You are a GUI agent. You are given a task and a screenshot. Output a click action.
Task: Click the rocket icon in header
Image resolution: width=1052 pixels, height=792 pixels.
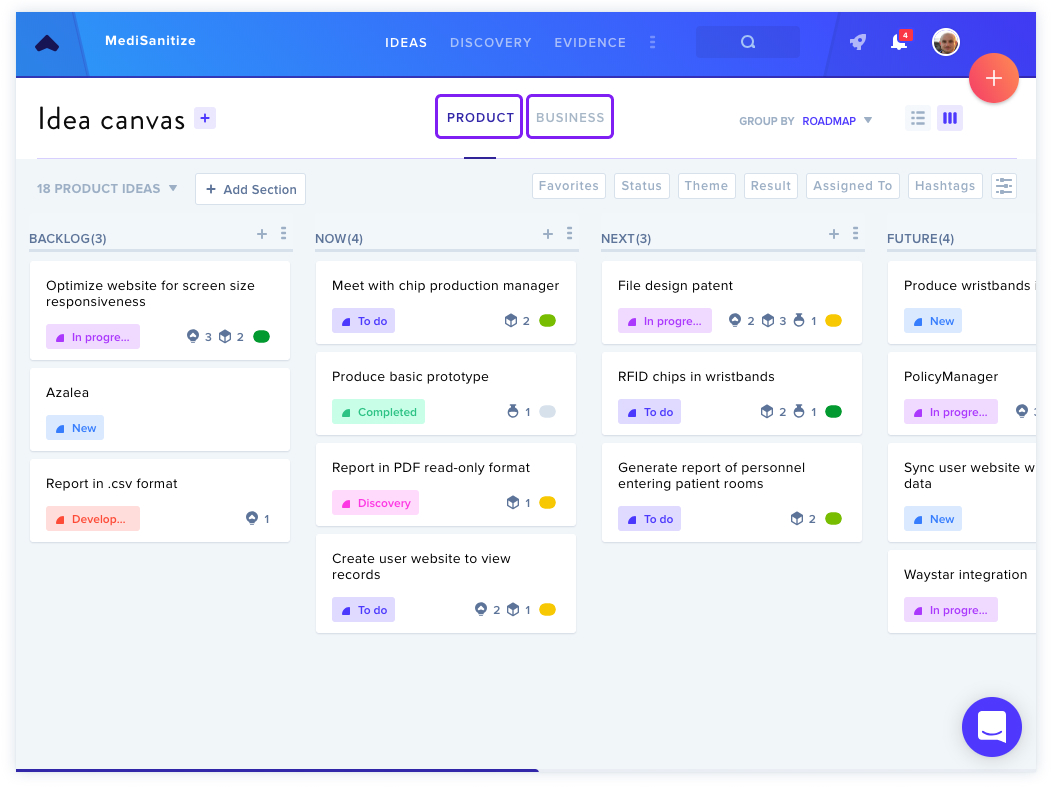click(857, 42)
